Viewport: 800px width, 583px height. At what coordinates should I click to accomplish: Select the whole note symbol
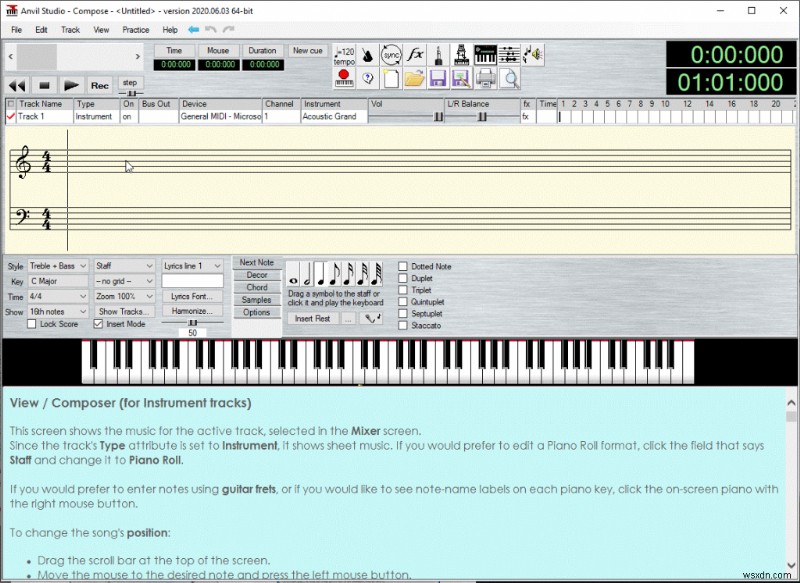pos(293,274)
